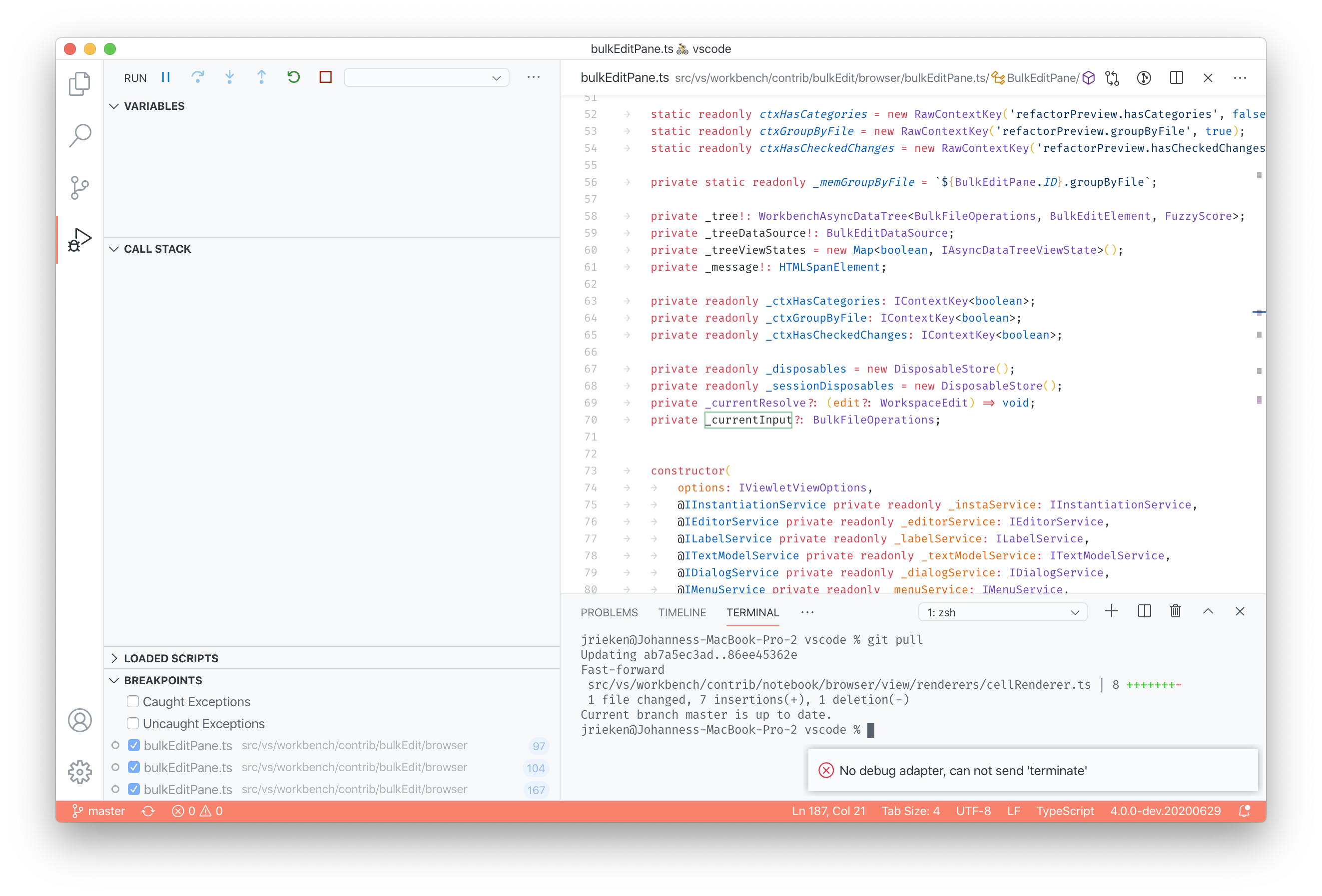Switch to the PROBLEMS panel tab
This screenshot has height=896, width=1322.
pyautogui.click(x=609, y=612)
